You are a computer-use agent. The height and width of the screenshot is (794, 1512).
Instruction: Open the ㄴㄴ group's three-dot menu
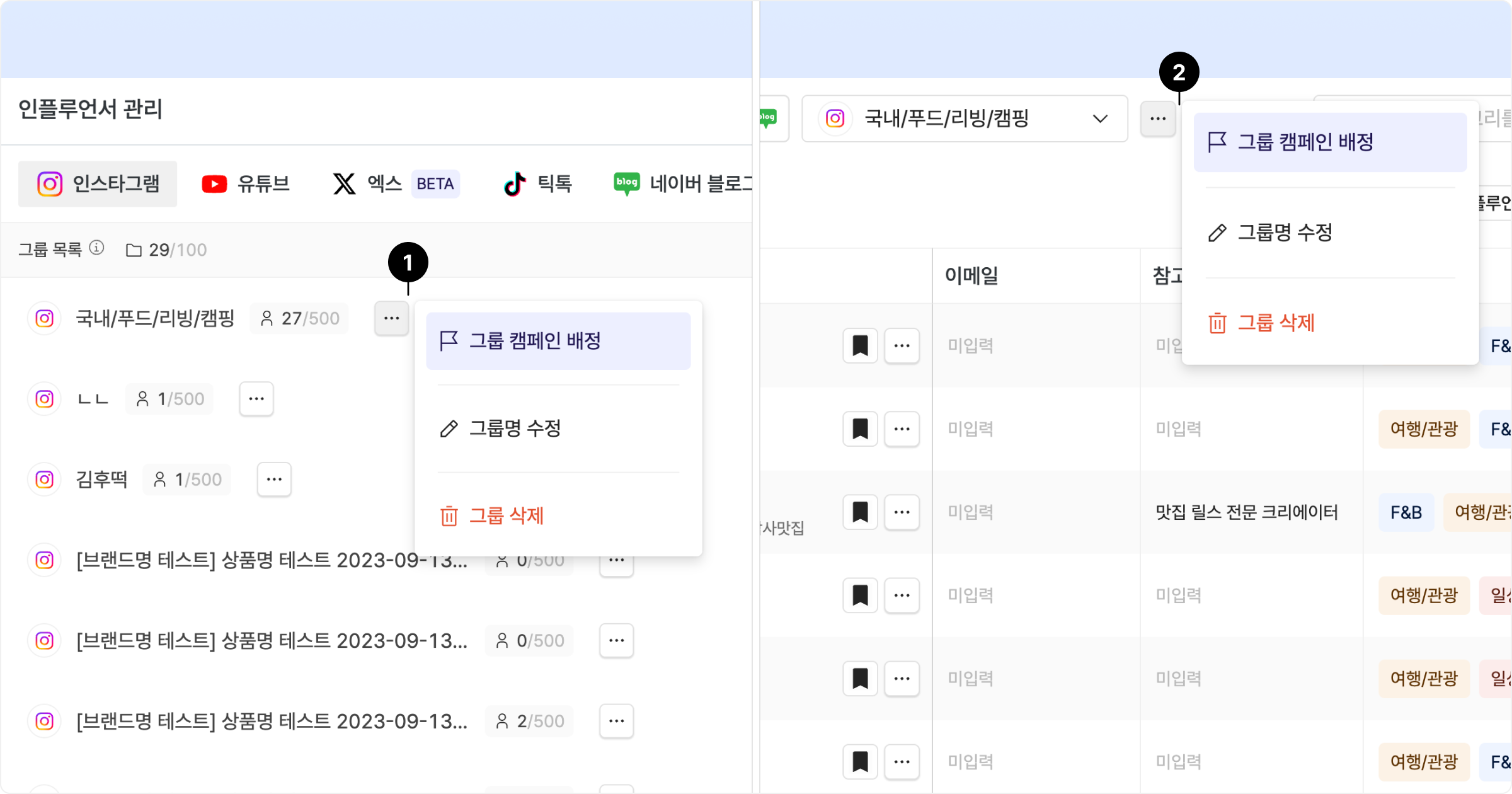[x=256, y=399]
